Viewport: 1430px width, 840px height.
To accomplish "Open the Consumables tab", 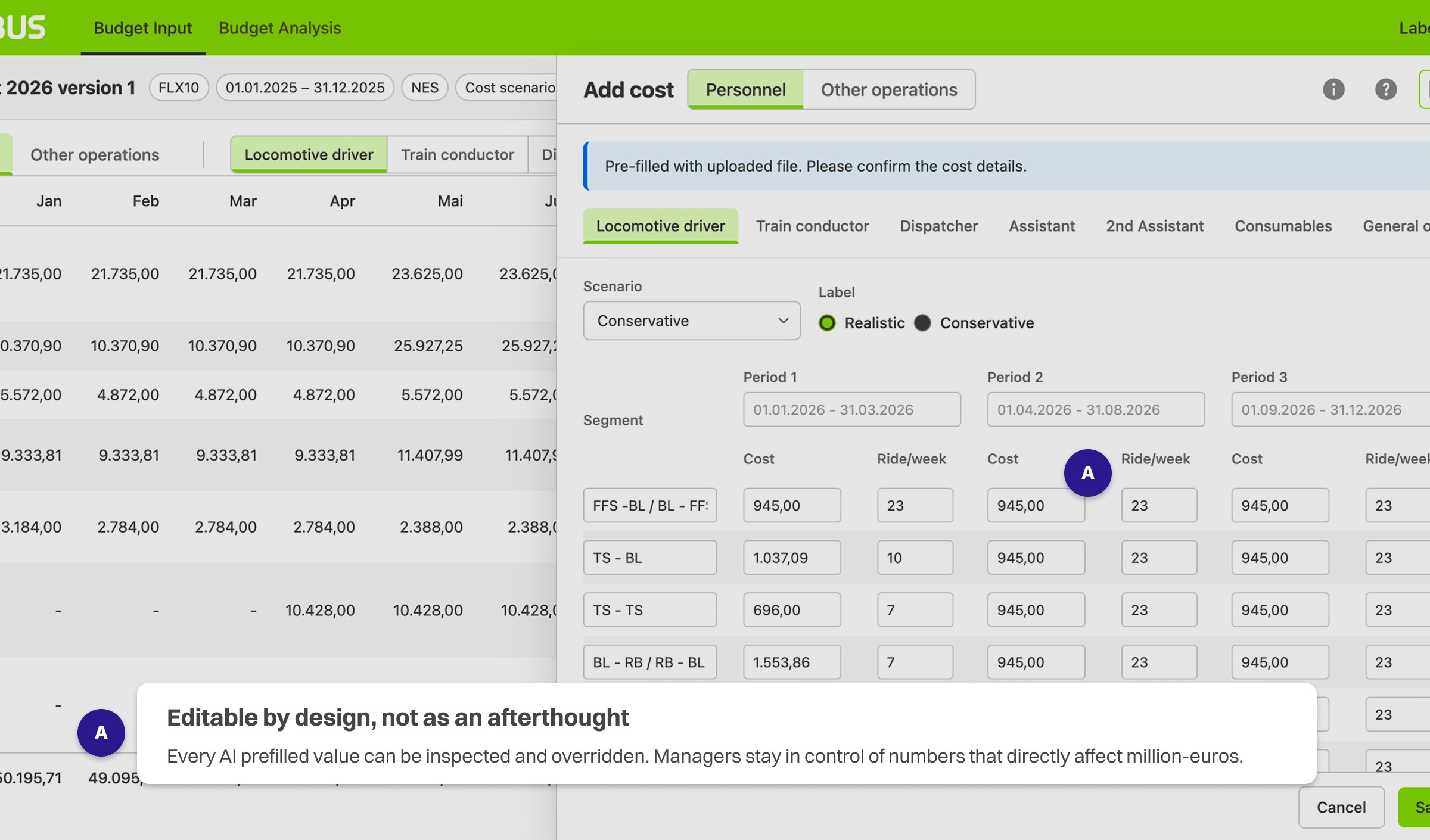I will tap(1283, 226).
